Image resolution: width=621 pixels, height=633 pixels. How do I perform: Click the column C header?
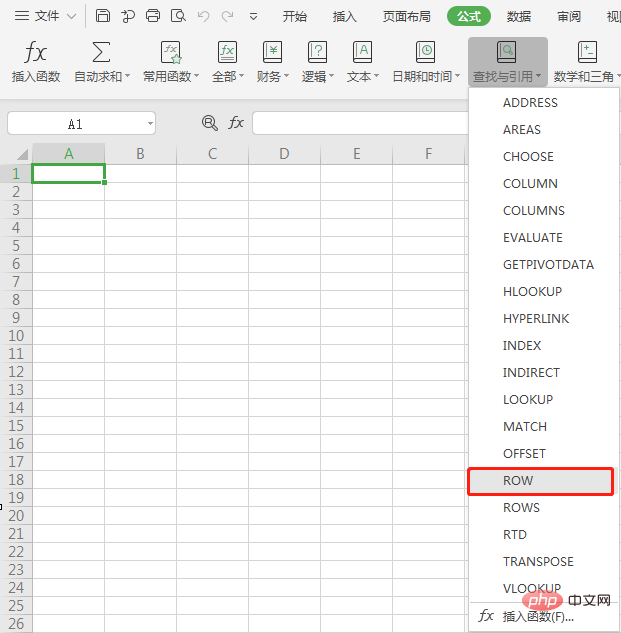coord(213,153)
